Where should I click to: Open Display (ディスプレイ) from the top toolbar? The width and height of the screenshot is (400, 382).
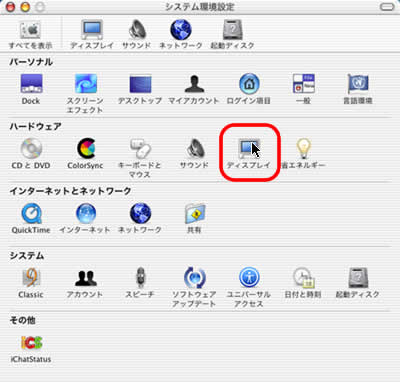(92, 30)
